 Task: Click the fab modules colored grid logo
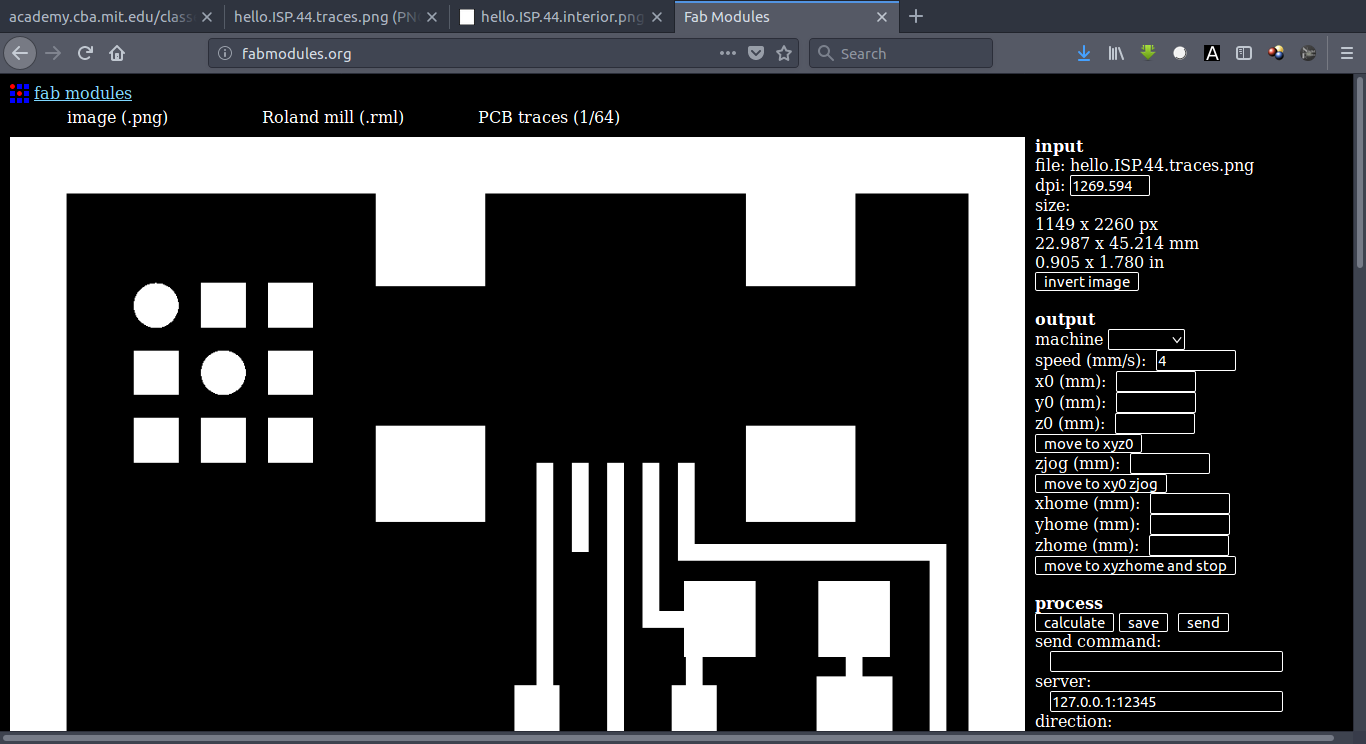(x=19, y=93)
